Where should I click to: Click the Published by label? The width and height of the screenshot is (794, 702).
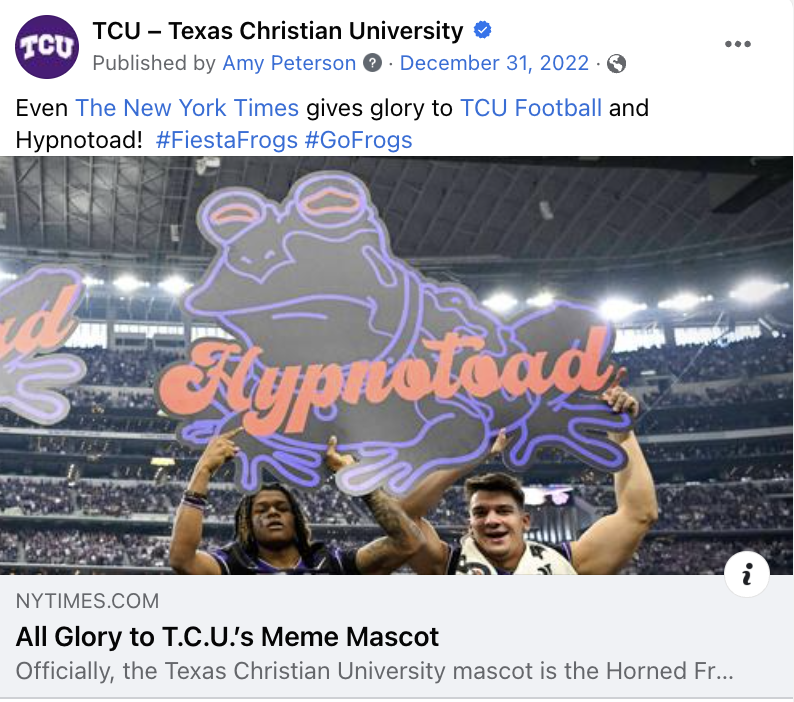154,64
